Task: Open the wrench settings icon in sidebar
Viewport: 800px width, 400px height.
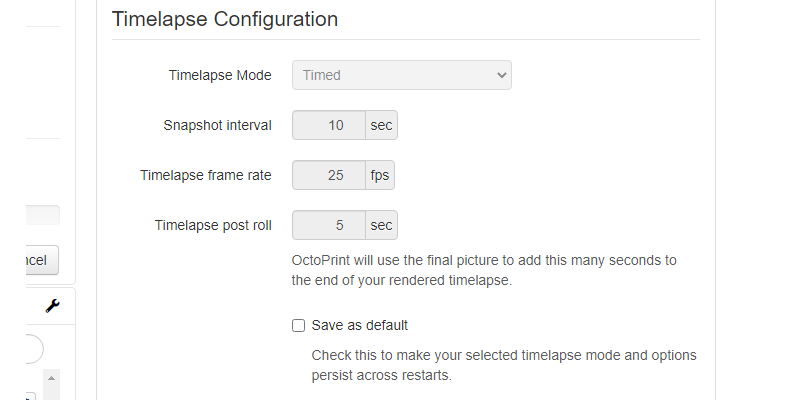Action: click(52, 306)
